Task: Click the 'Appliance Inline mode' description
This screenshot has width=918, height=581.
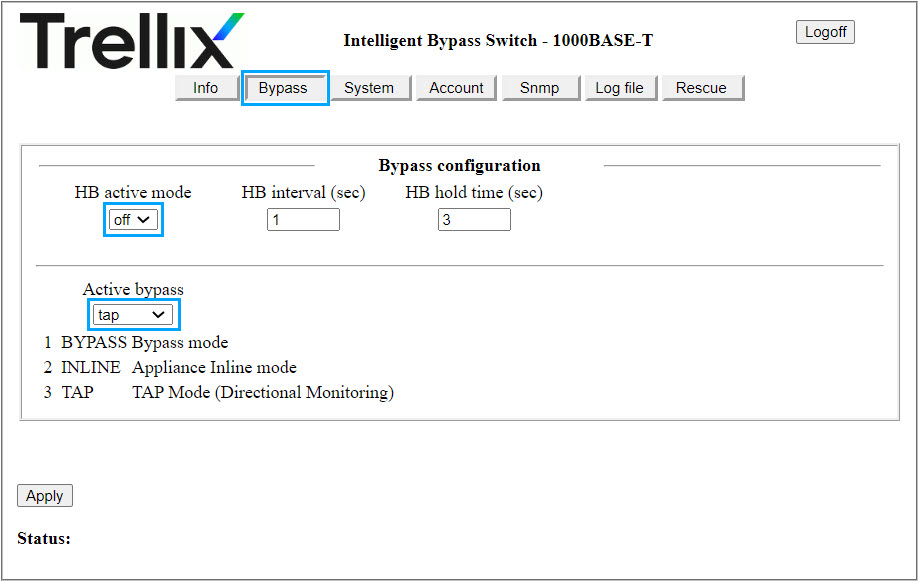Action: 214,367
